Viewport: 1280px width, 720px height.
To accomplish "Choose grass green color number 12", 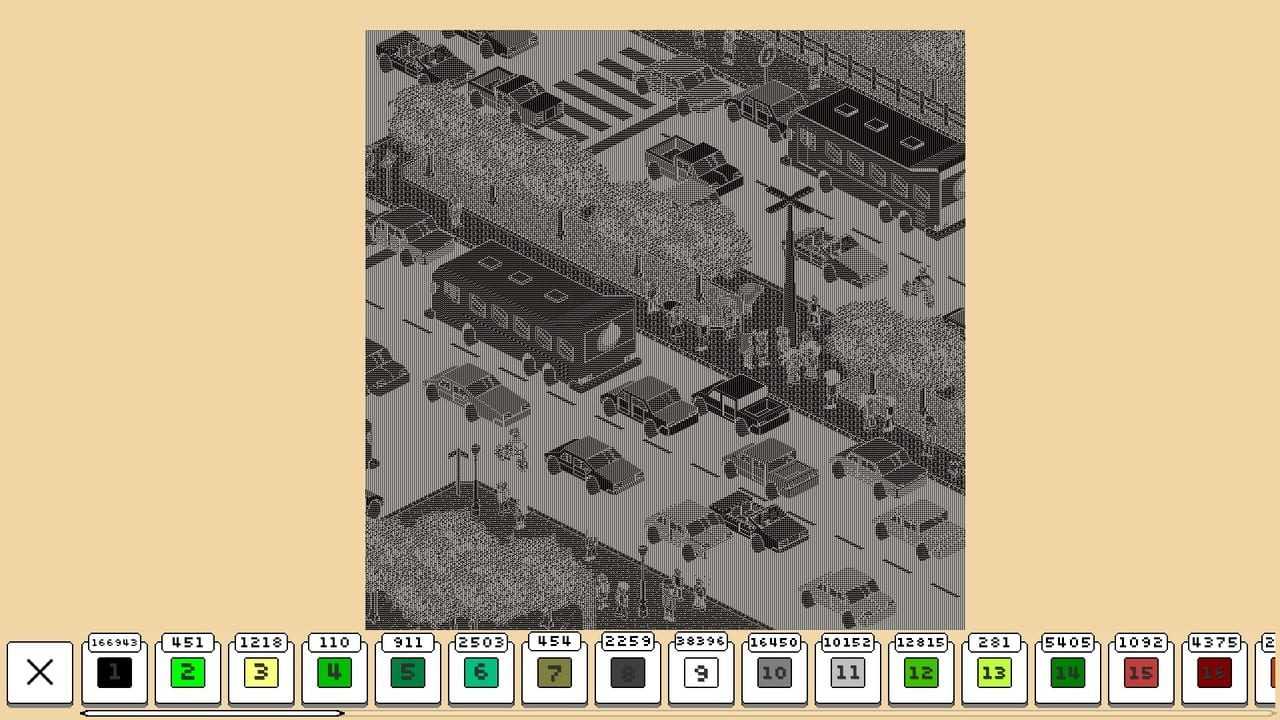I will (921, 673).
